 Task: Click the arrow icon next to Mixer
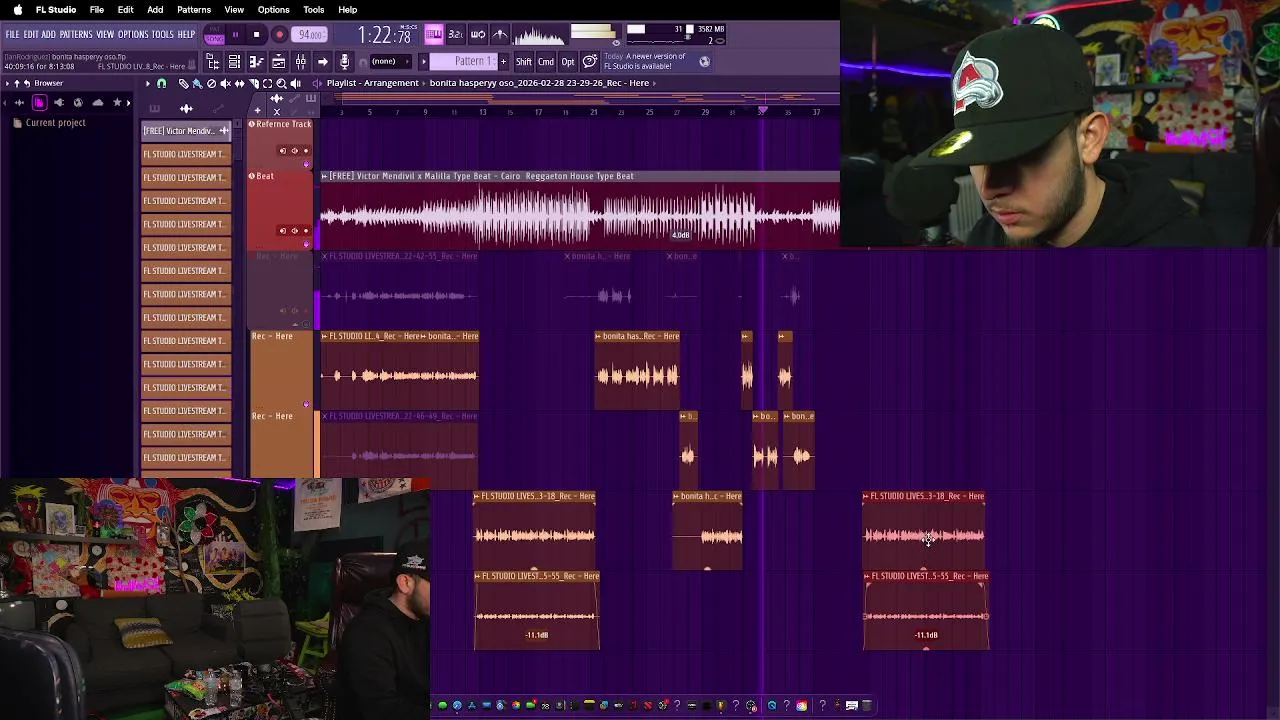tap(323, 61)
